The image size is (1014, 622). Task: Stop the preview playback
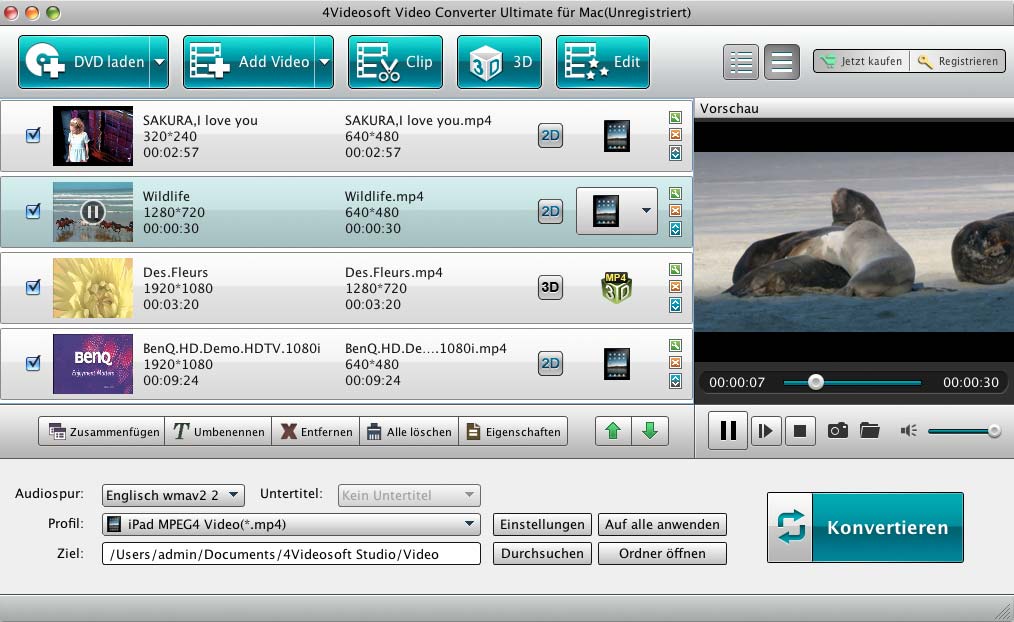tap(800, 431)
